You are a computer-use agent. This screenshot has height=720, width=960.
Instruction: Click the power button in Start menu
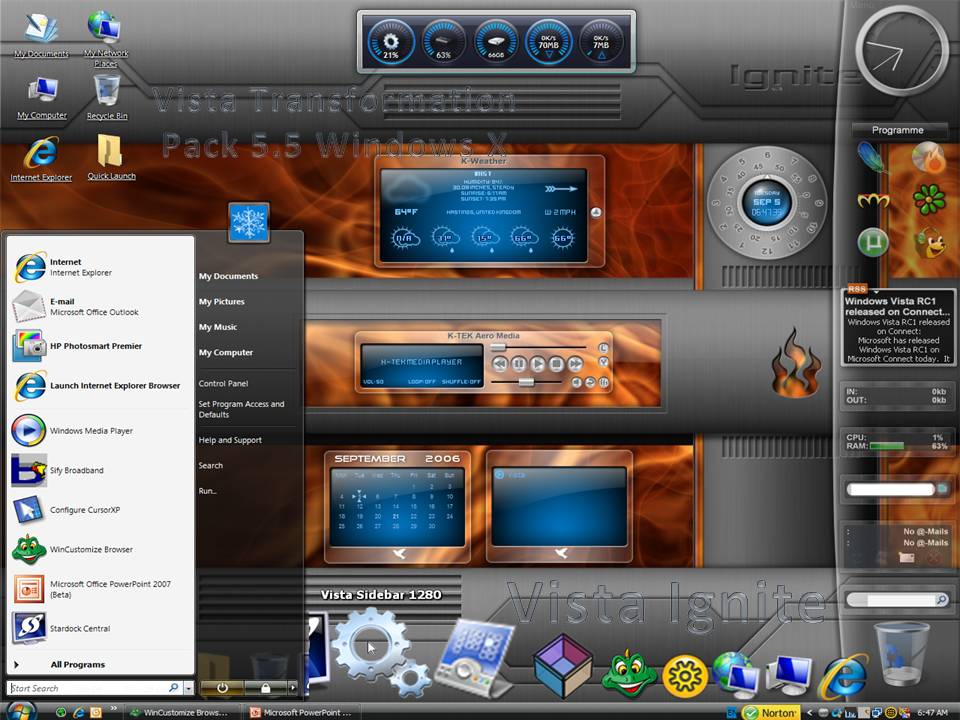pos(222,688)
